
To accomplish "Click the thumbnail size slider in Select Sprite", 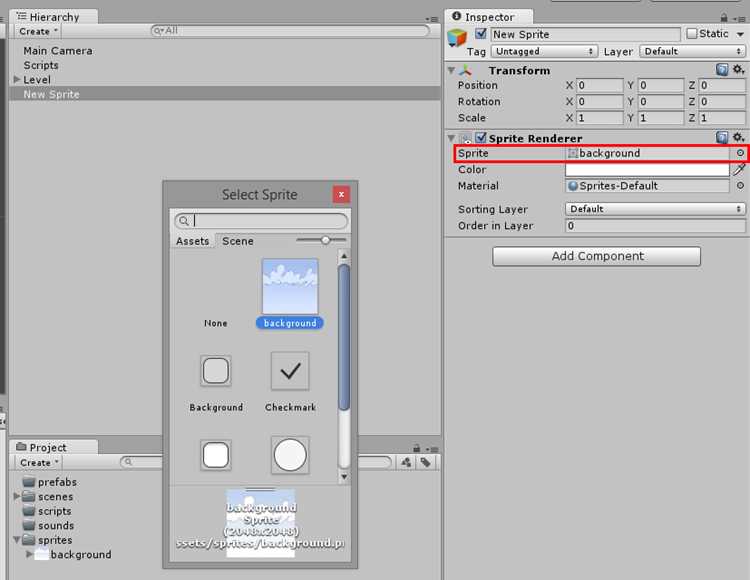I will 325,240.
